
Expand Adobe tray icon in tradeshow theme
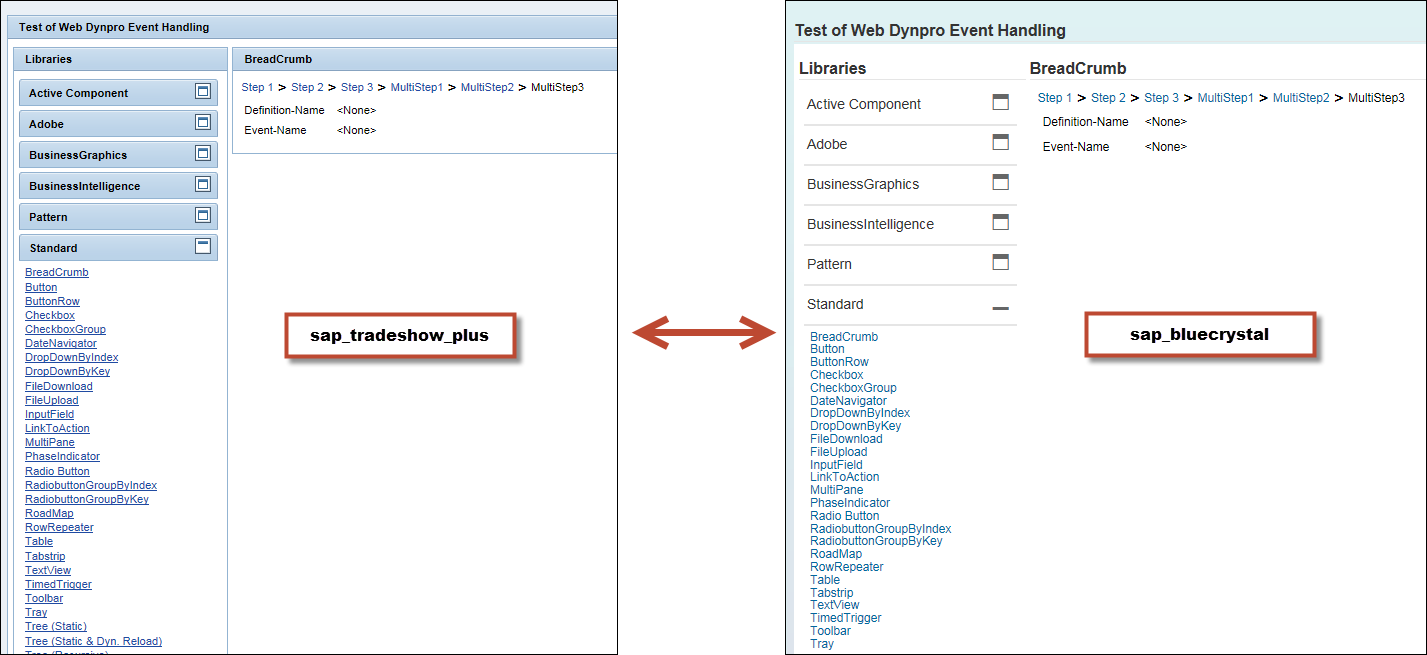click(x=203, y=123)
